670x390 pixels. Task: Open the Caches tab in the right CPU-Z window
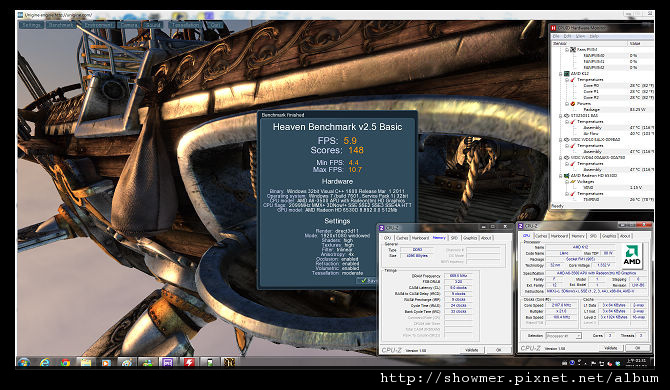[x=541, y=236]
